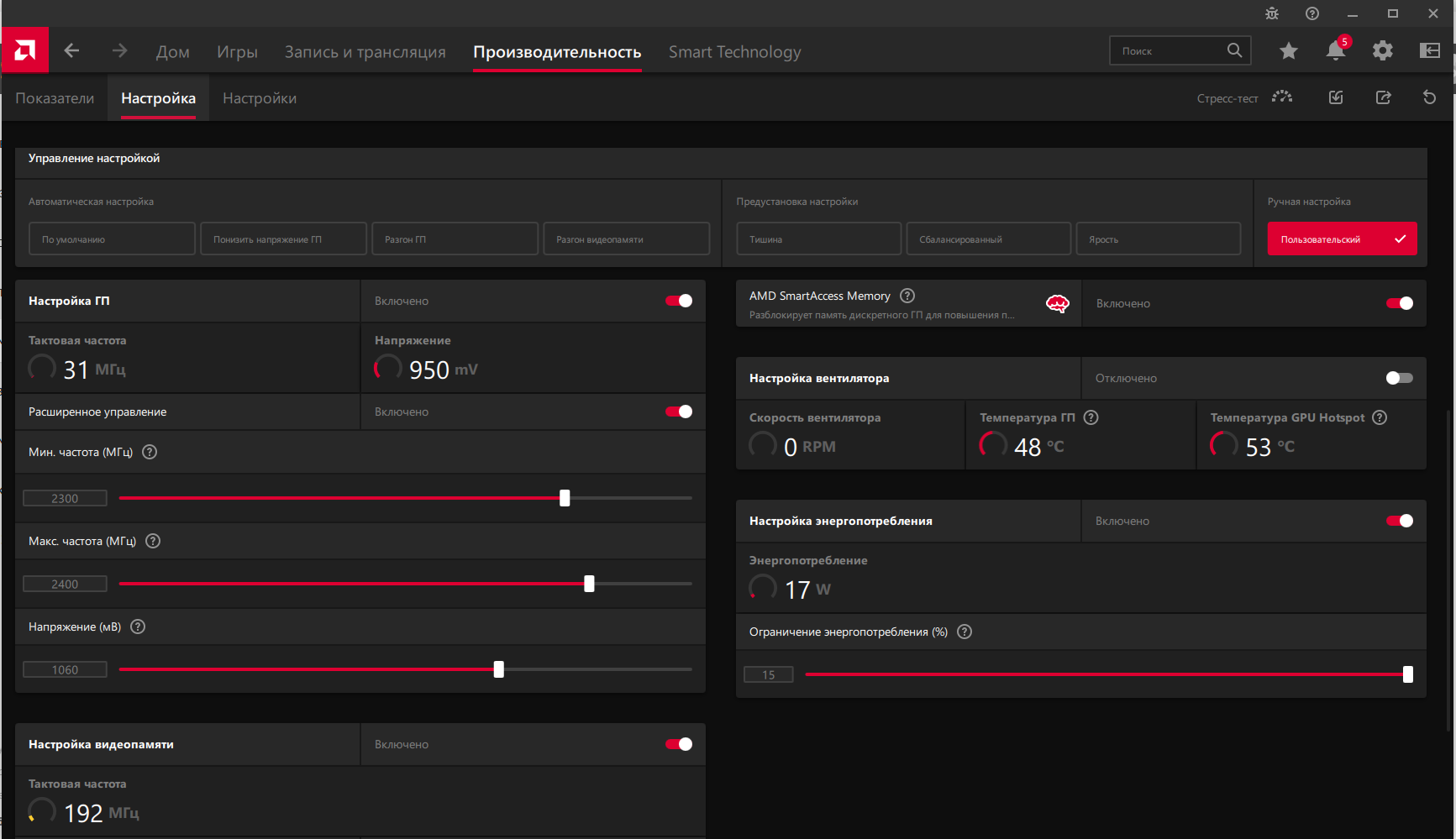Click min frequency value box 2300
The width and height of the screenshot is (1456, 839).
[x=65, y=498]
